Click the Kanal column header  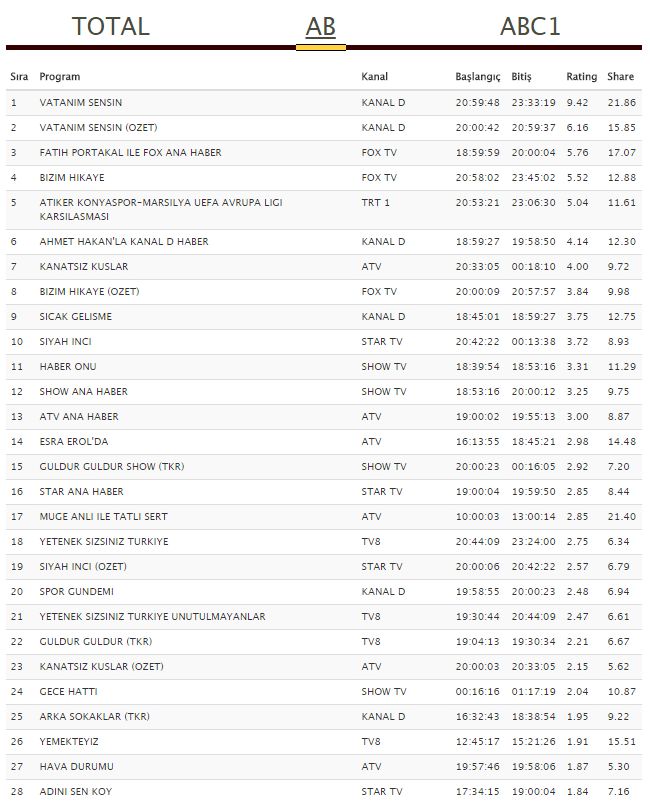click(x=375, y=77)
